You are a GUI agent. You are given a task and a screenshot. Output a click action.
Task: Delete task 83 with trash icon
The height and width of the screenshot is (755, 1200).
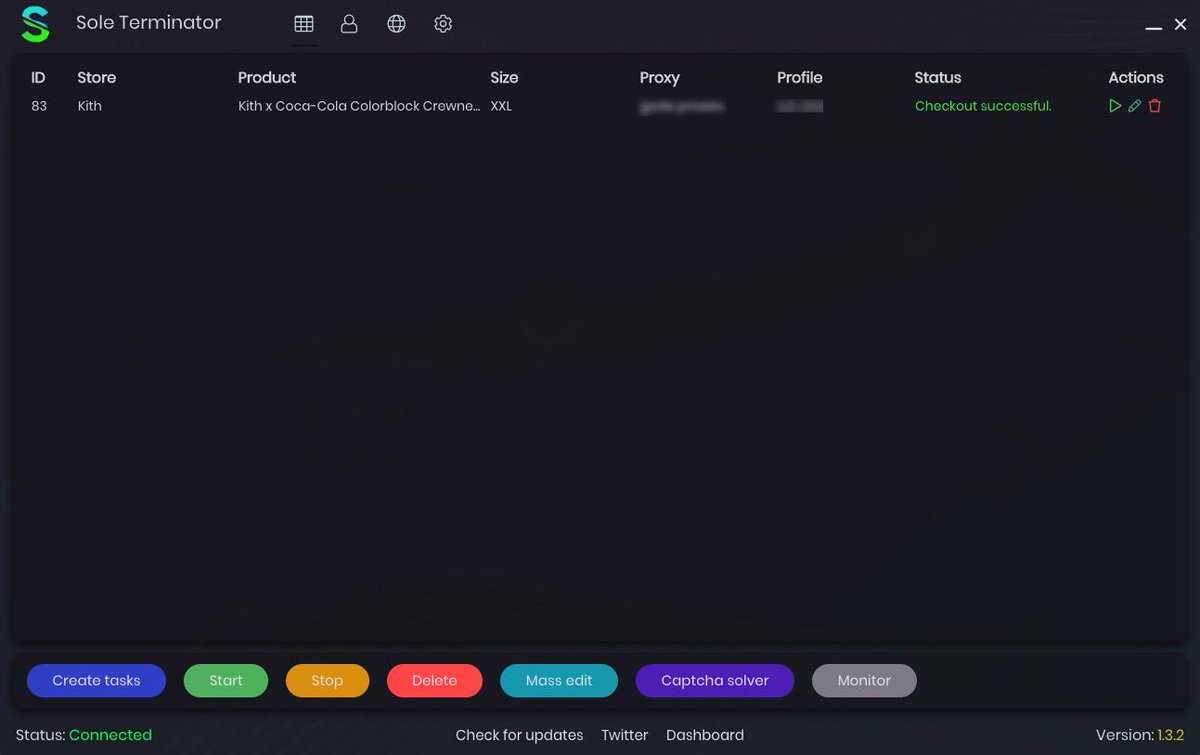point(1155,106)
